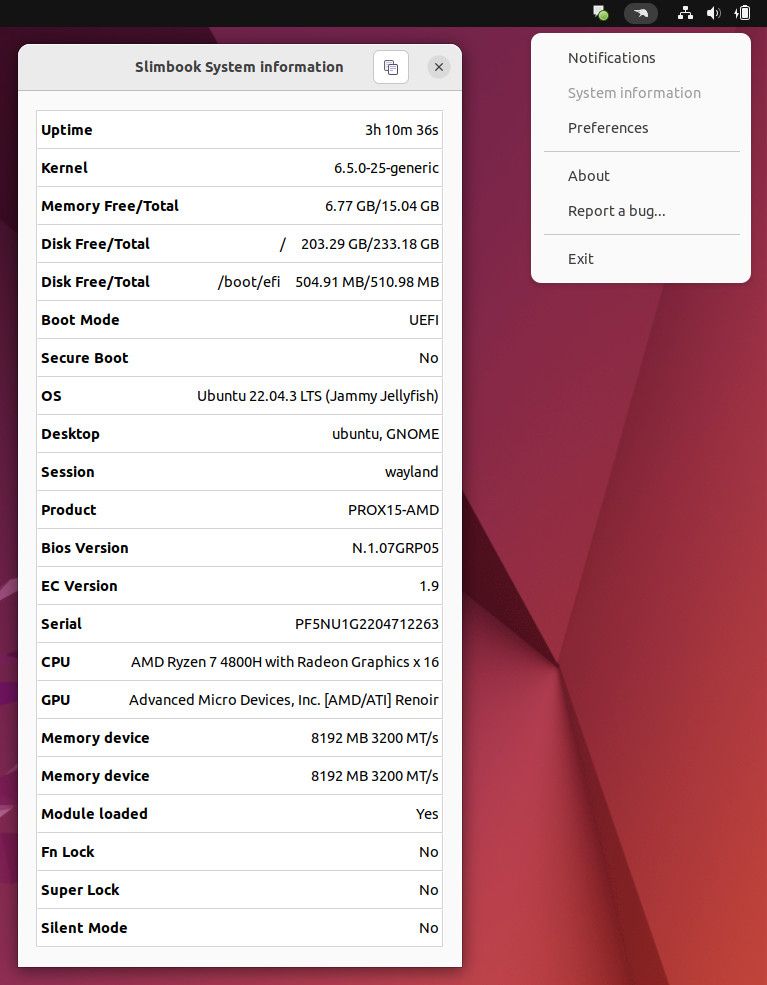Select Notifications from the tray menu
Viewport: 767px width, 985px height.
(611, 58)
